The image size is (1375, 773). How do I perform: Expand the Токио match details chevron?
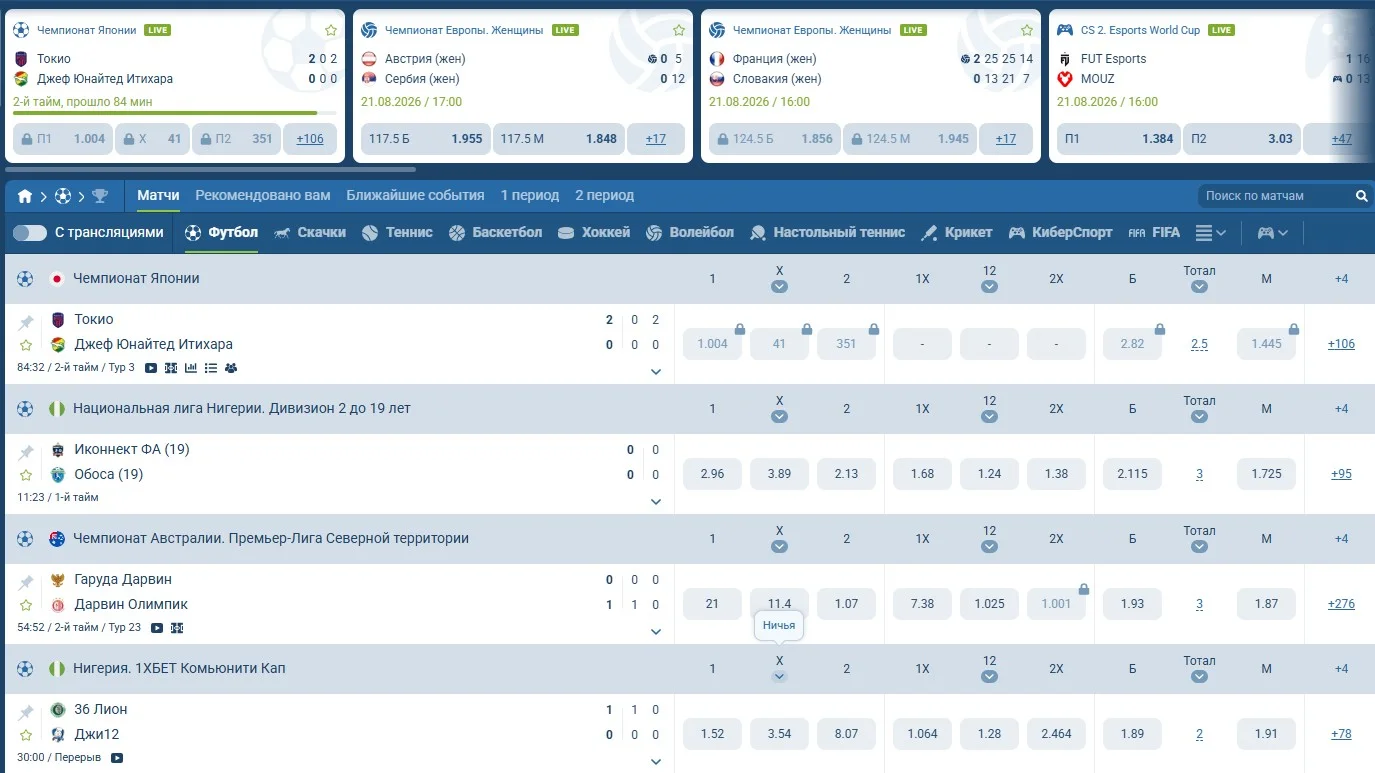(656, 372)
